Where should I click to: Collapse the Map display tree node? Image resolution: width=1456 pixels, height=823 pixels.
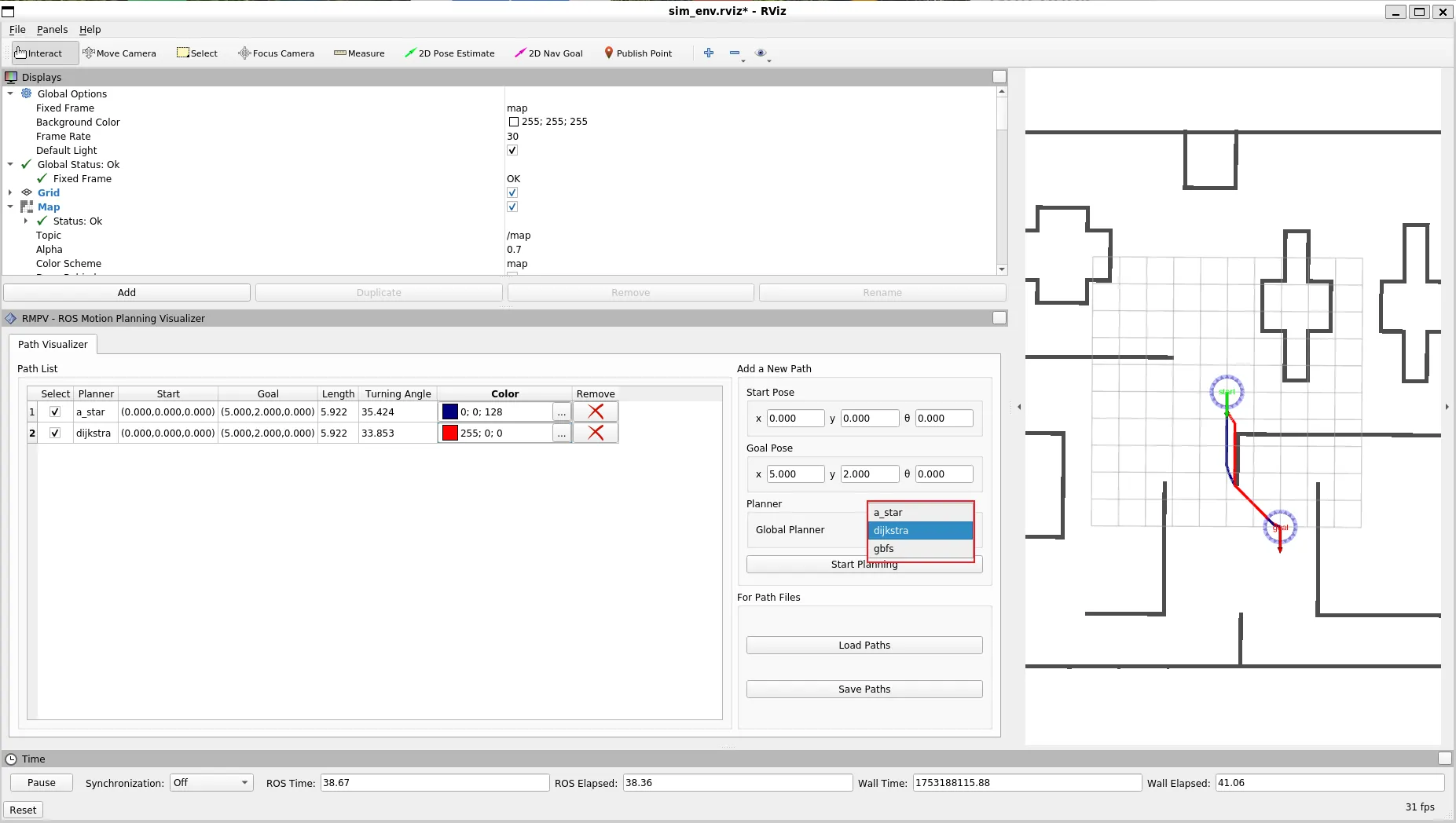pos(10,207)
